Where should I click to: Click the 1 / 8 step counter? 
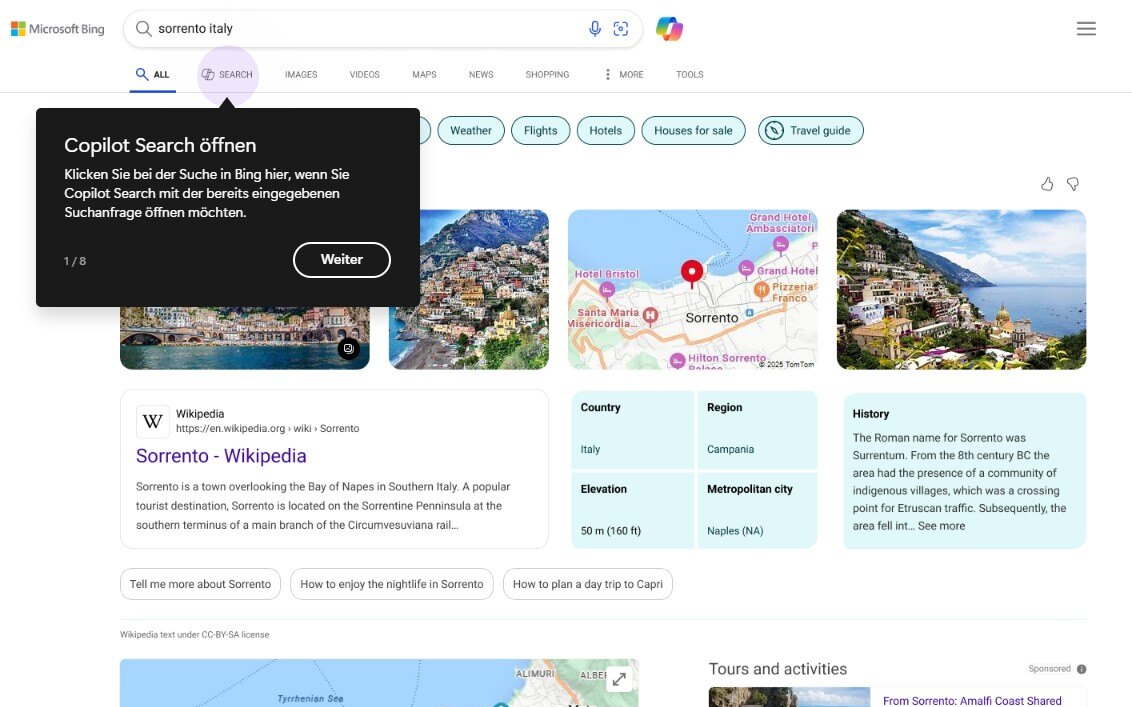tap(75, 261)
